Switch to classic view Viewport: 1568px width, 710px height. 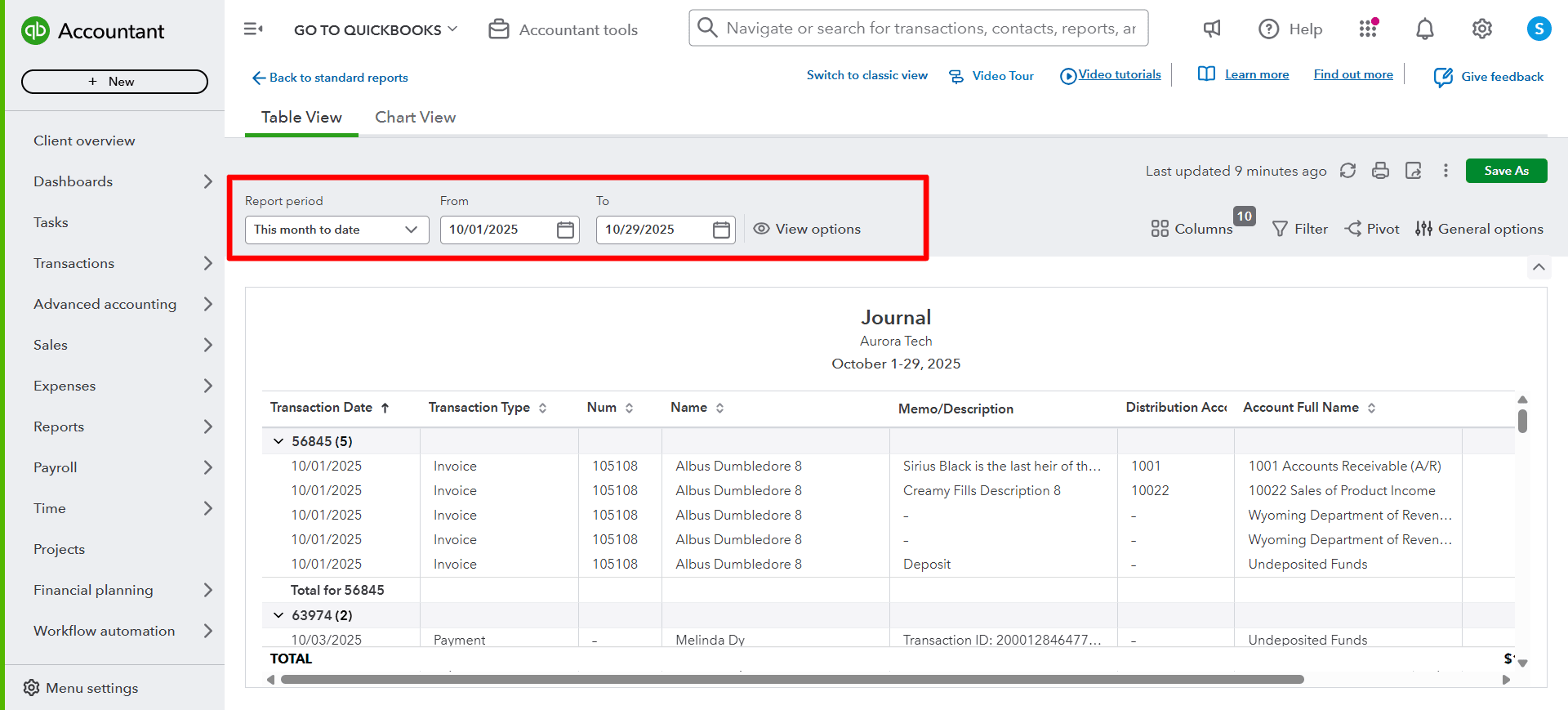click(x=867, y=75)
